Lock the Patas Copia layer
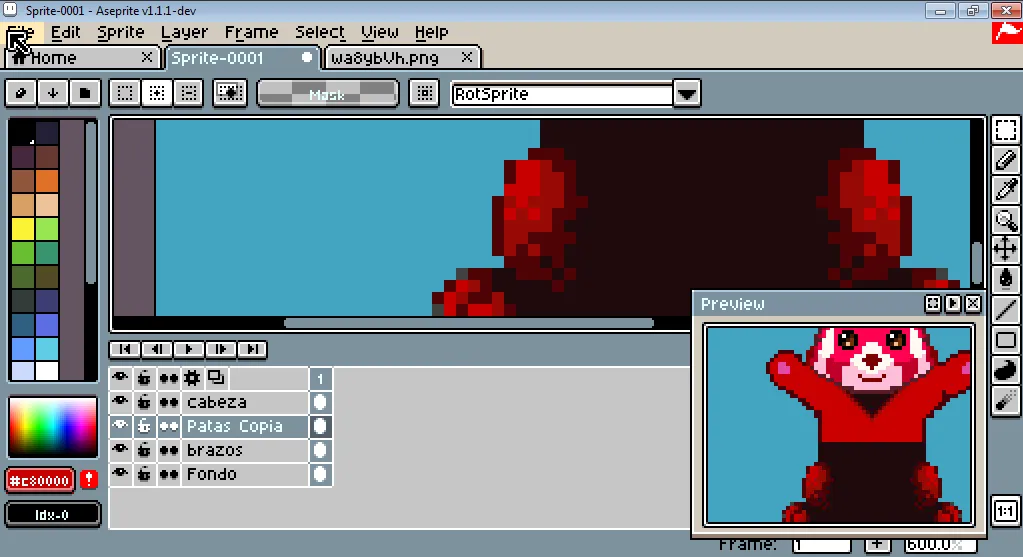This screenshot has width=1023, height=557. (x=144, y=426)
